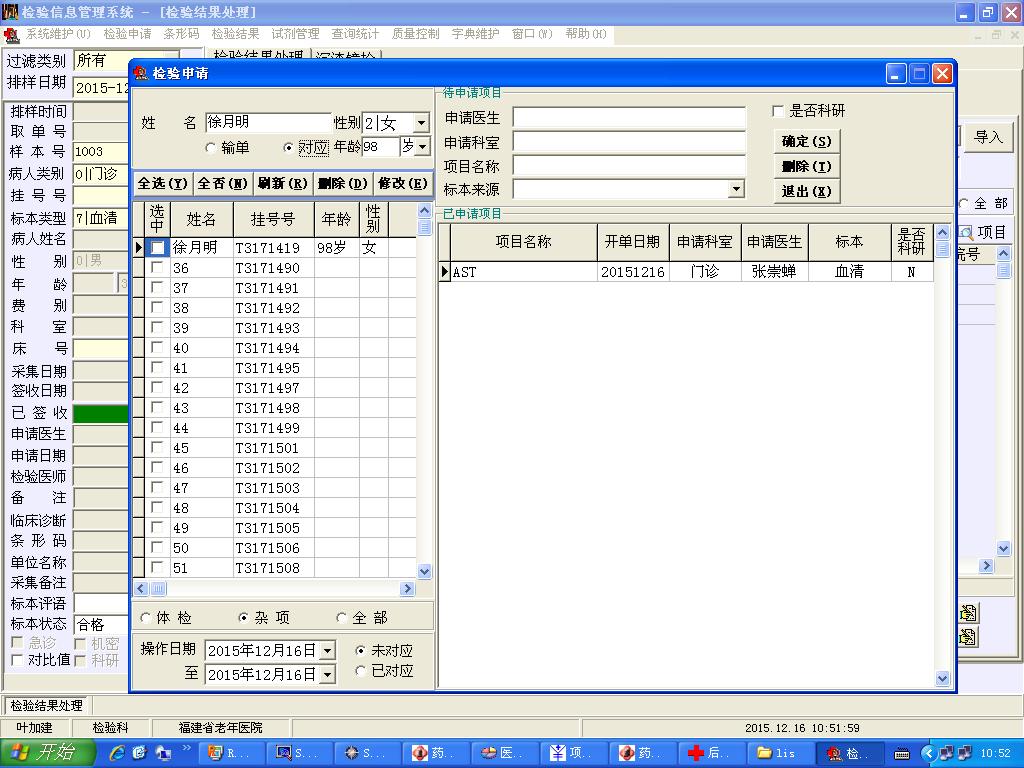This screenshot has height=768, width=1024.
Task: Open the 至 end date dropdown
Action: [x=328, y=674]
